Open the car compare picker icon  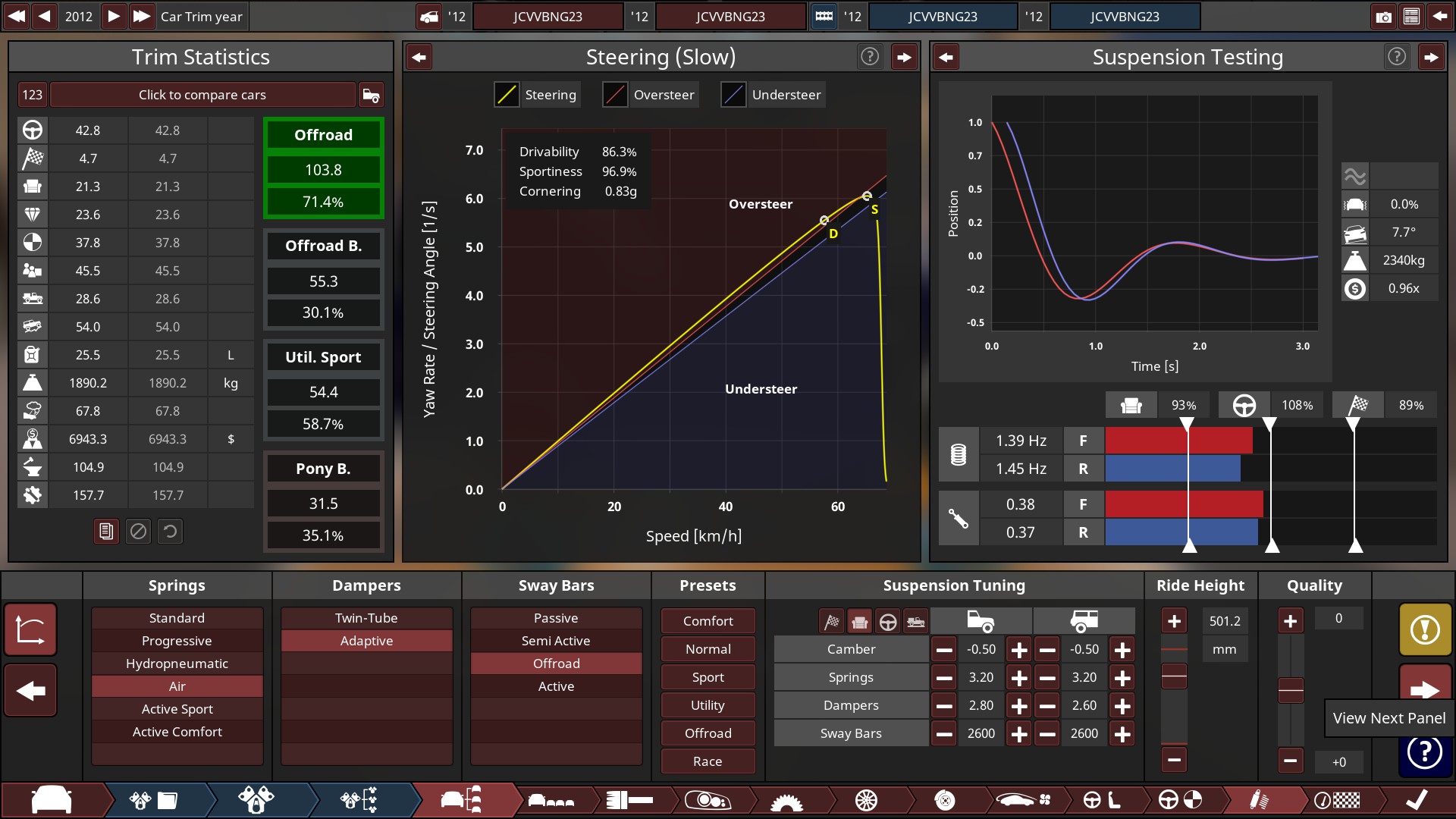pos(371,95)
